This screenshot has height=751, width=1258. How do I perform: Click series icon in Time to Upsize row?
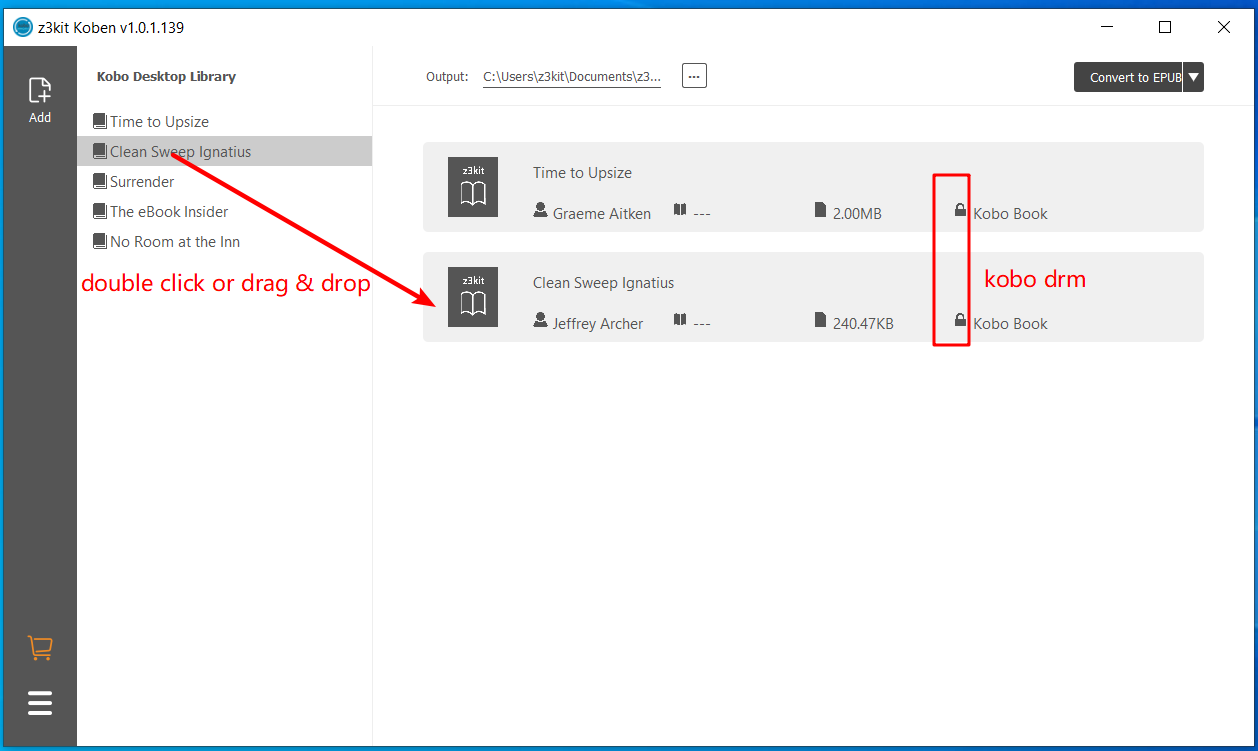click(x=680, y=210)
